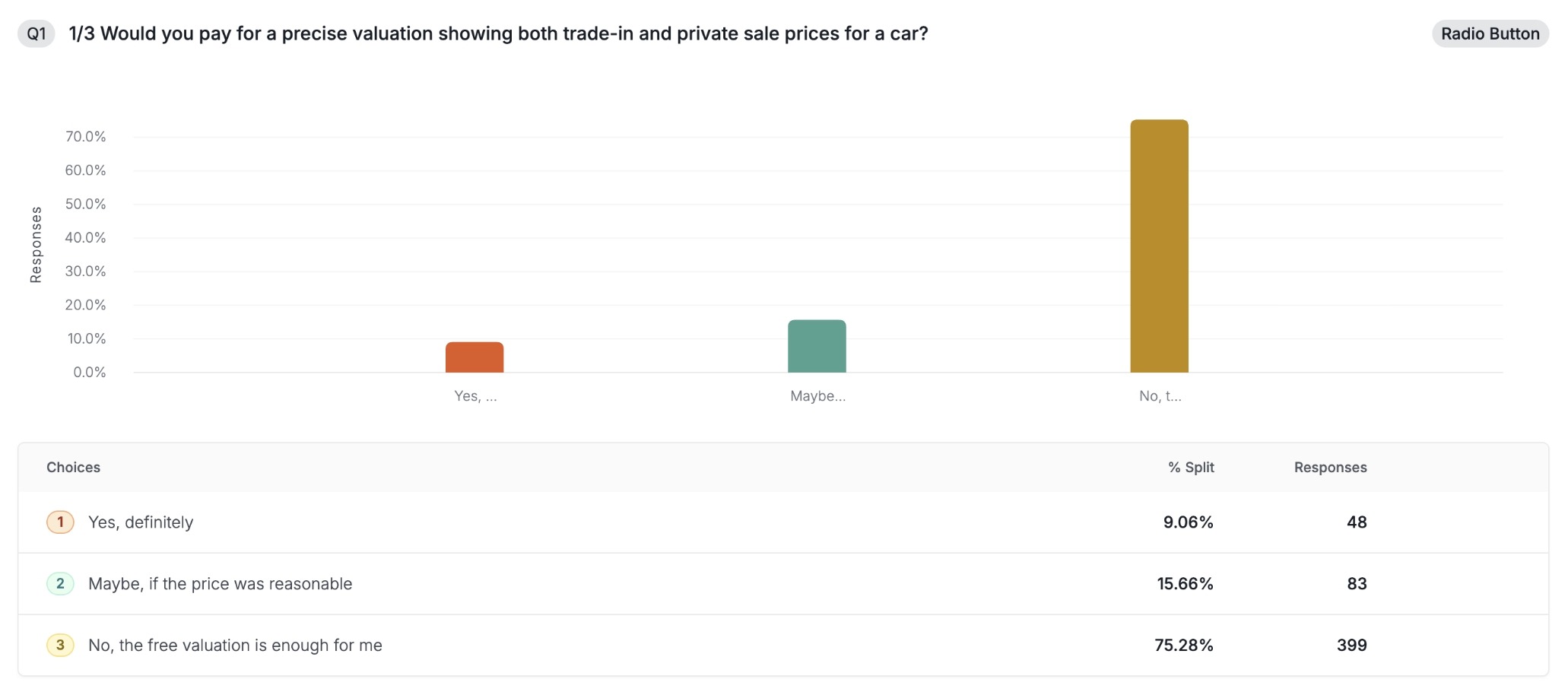
Task: Click the gold 'No' bar in chart
Action: pyautogui.click(x=1159, y=246)
